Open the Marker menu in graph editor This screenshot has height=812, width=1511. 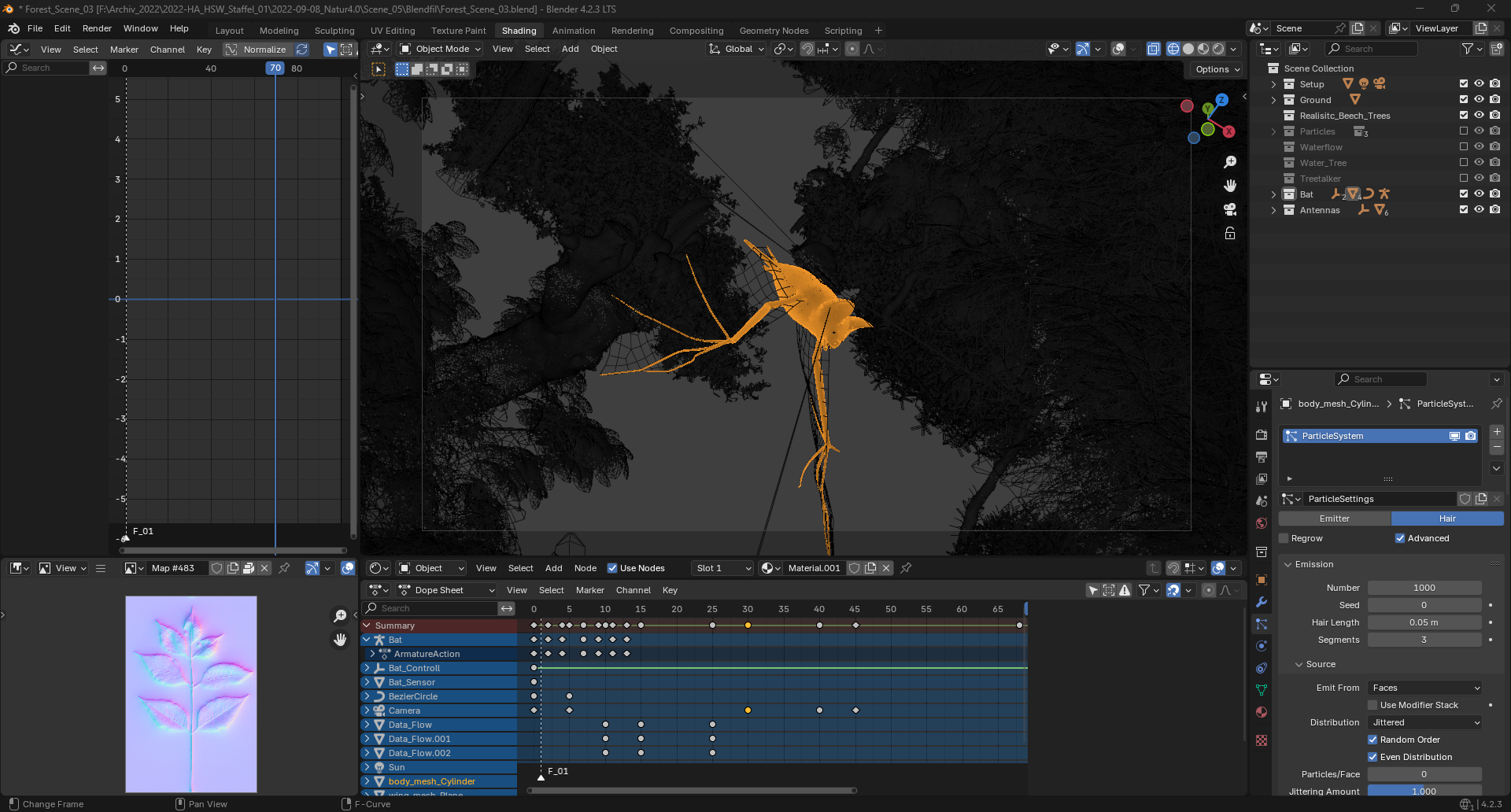click(124, 50)
